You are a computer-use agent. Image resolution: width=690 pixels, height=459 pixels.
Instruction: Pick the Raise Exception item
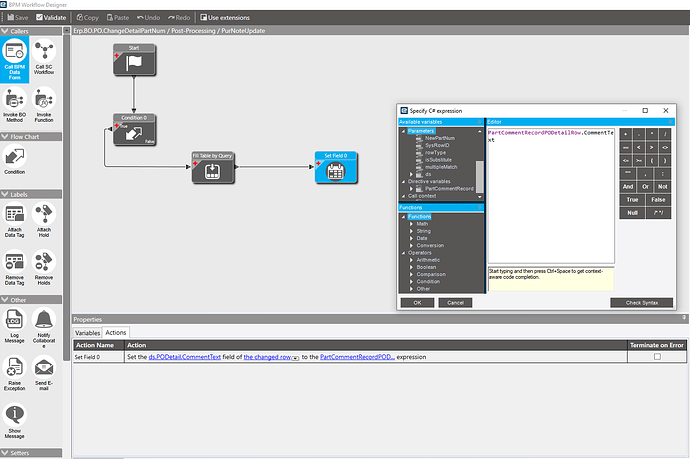click(x=15, y=374)
